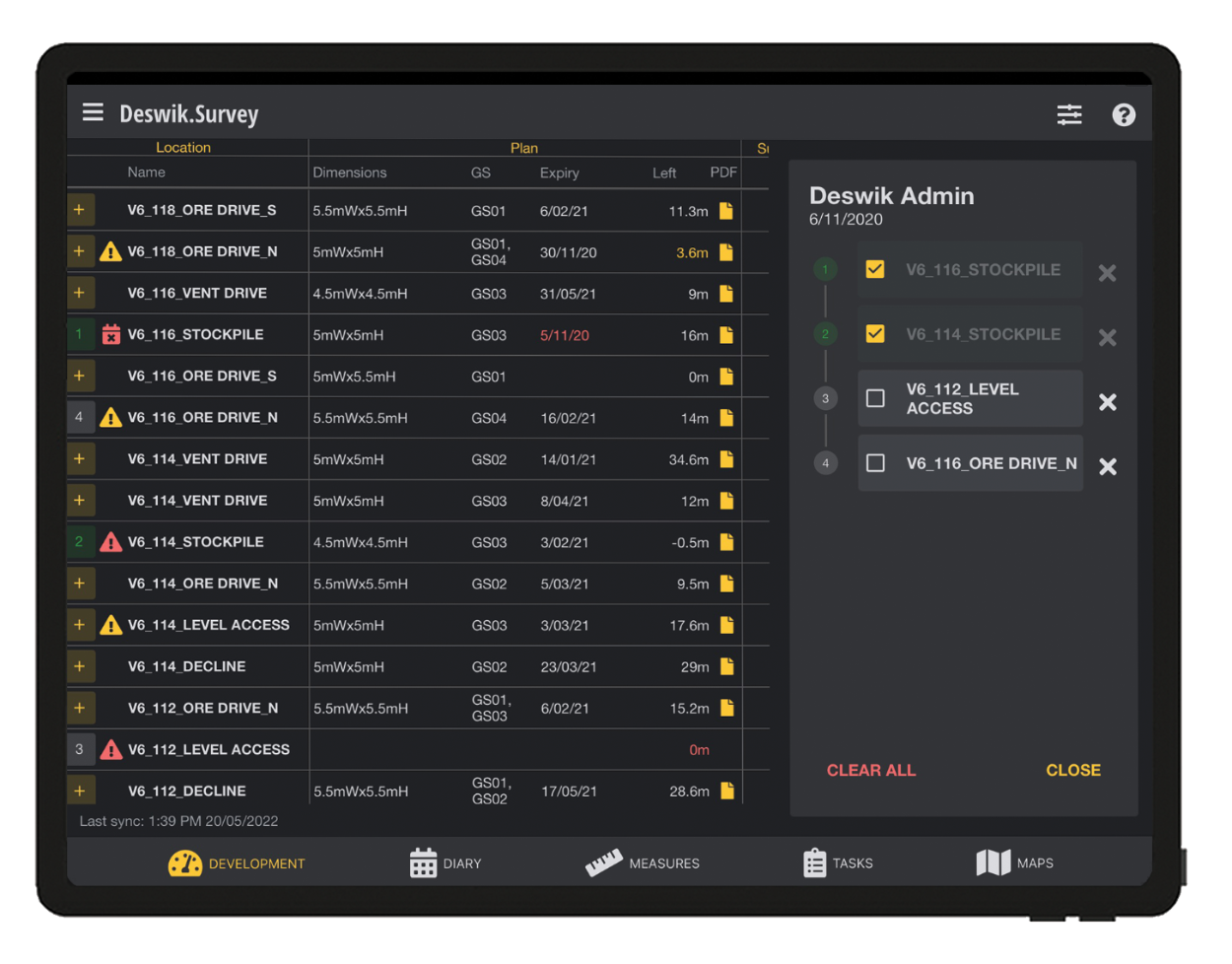Add V6_112_DECLINE with the plus button
The image size is (1232, 964).
pos(80,791)
